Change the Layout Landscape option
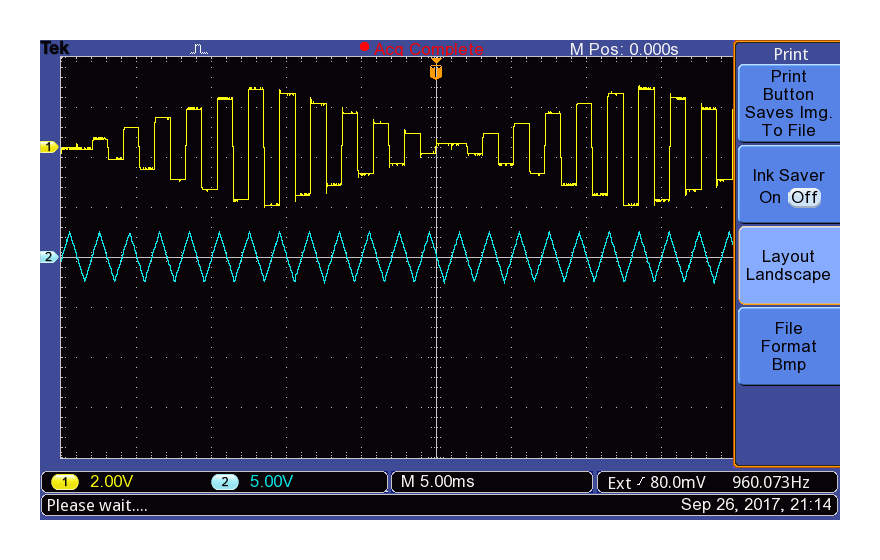 coord(788,266)
